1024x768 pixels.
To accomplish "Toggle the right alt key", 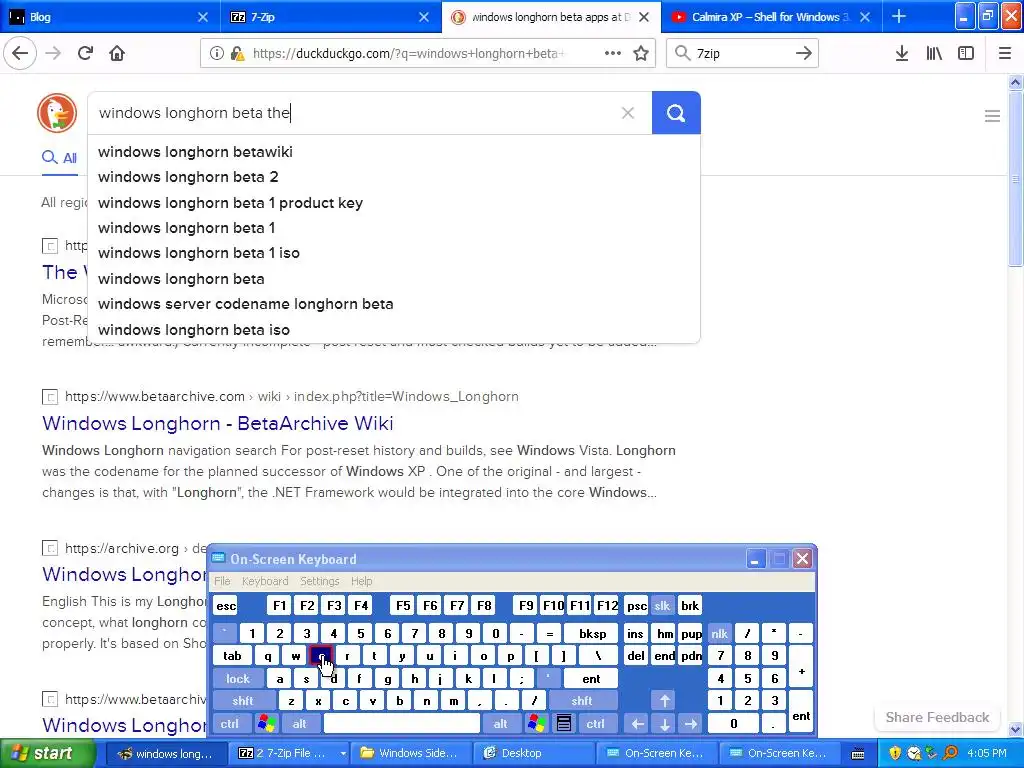I will (x=500, y=724).
